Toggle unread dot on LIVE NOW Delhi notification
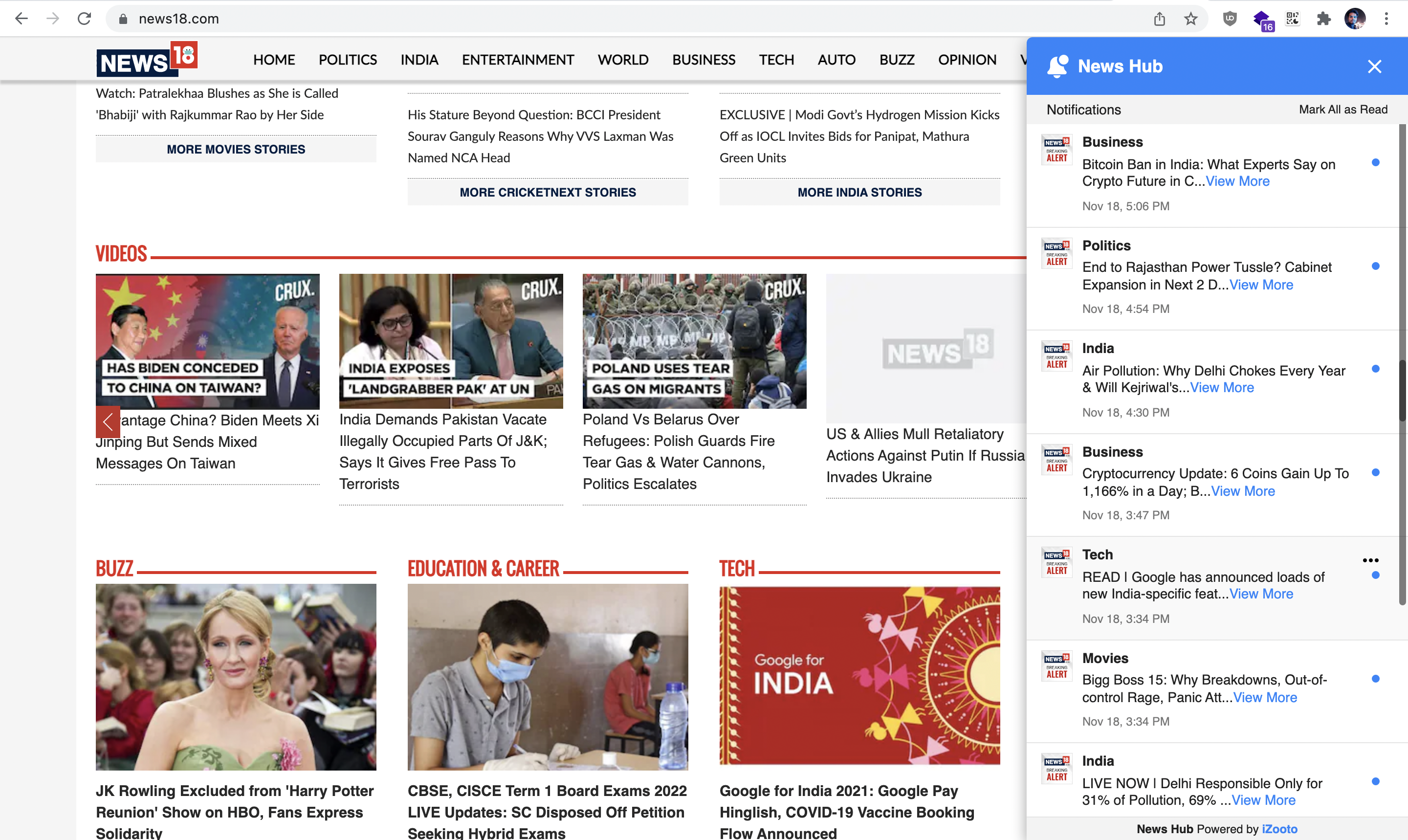 [1375, 782]
